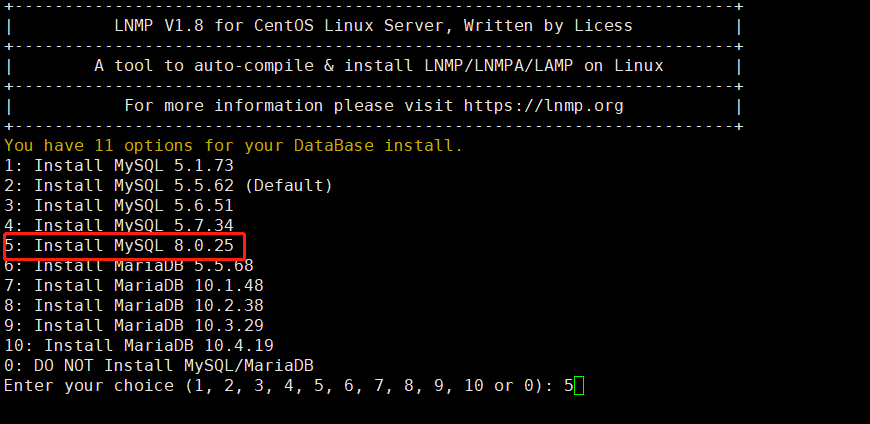Click the Install MariaDB 10.2.38 option
This screenshot has height=424, width=870.
coord(133,305)
